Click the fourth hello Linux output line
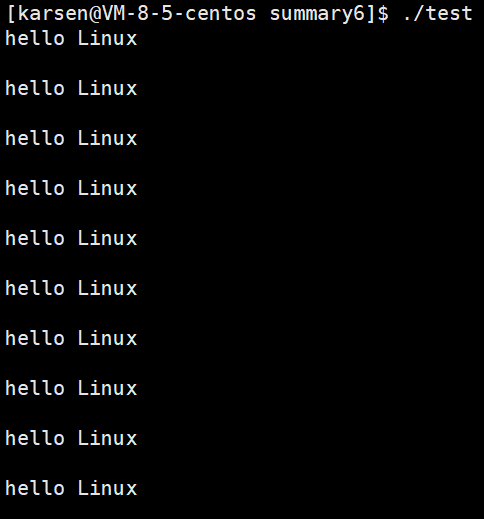Screen dimensions: 484x519 point(71,188)
